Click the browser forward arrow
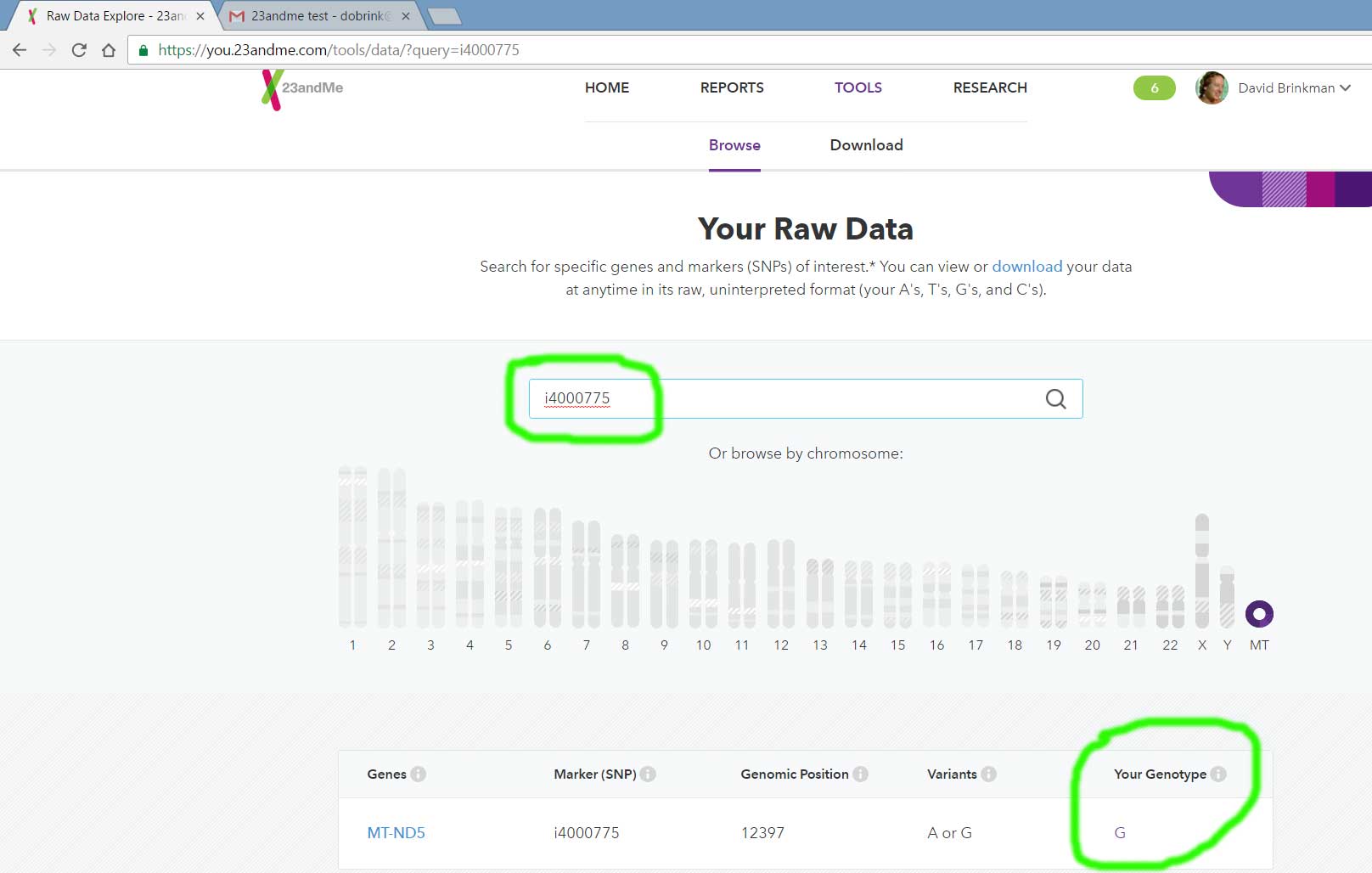This screenshot has width=1372, height=873. pos(49,50)
